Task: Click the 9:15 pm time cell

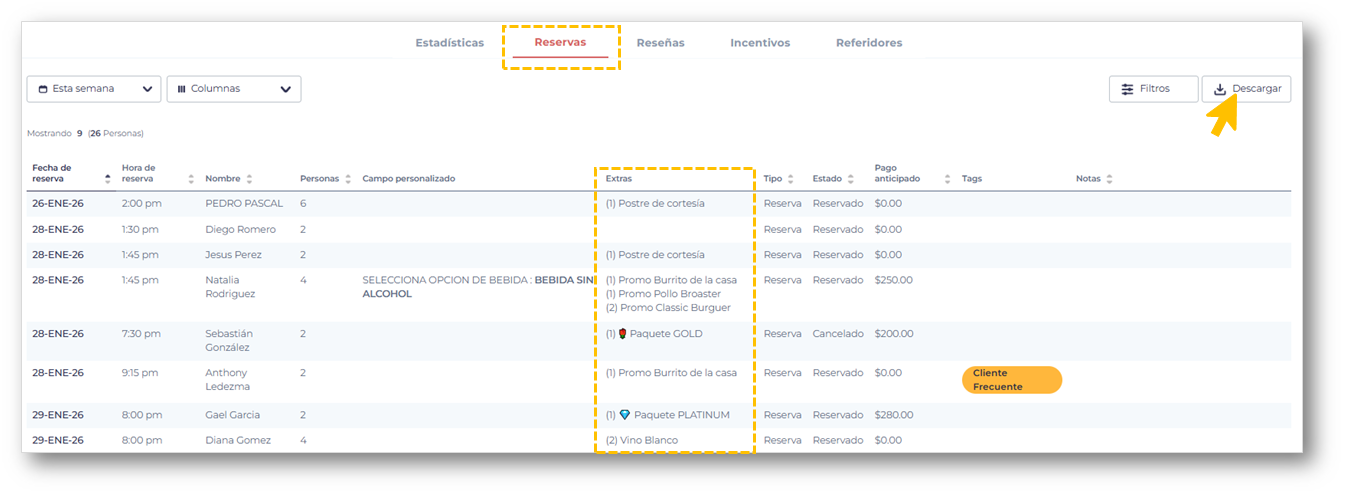Action: [x=140, y=372]
